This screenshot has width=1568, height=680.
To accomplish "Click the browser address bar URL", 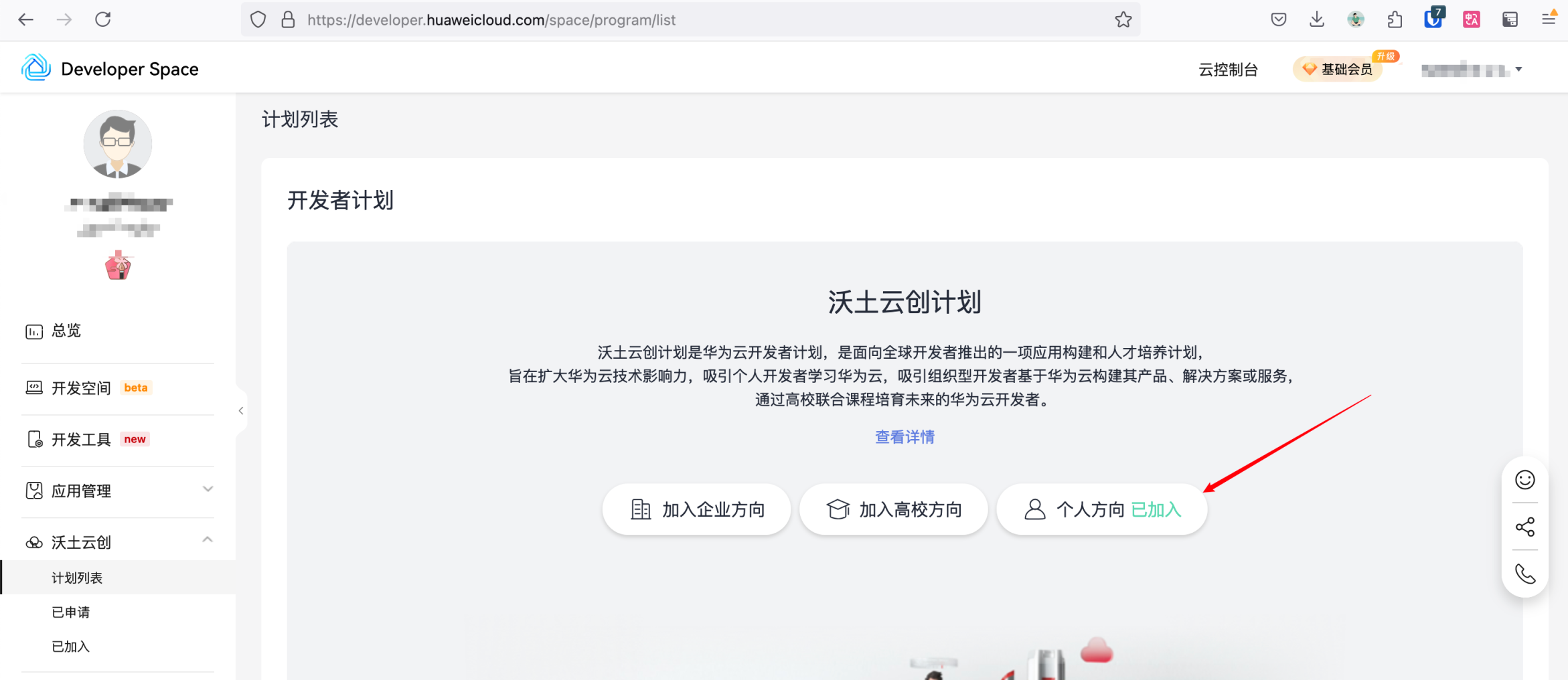I will pos(670,20).
